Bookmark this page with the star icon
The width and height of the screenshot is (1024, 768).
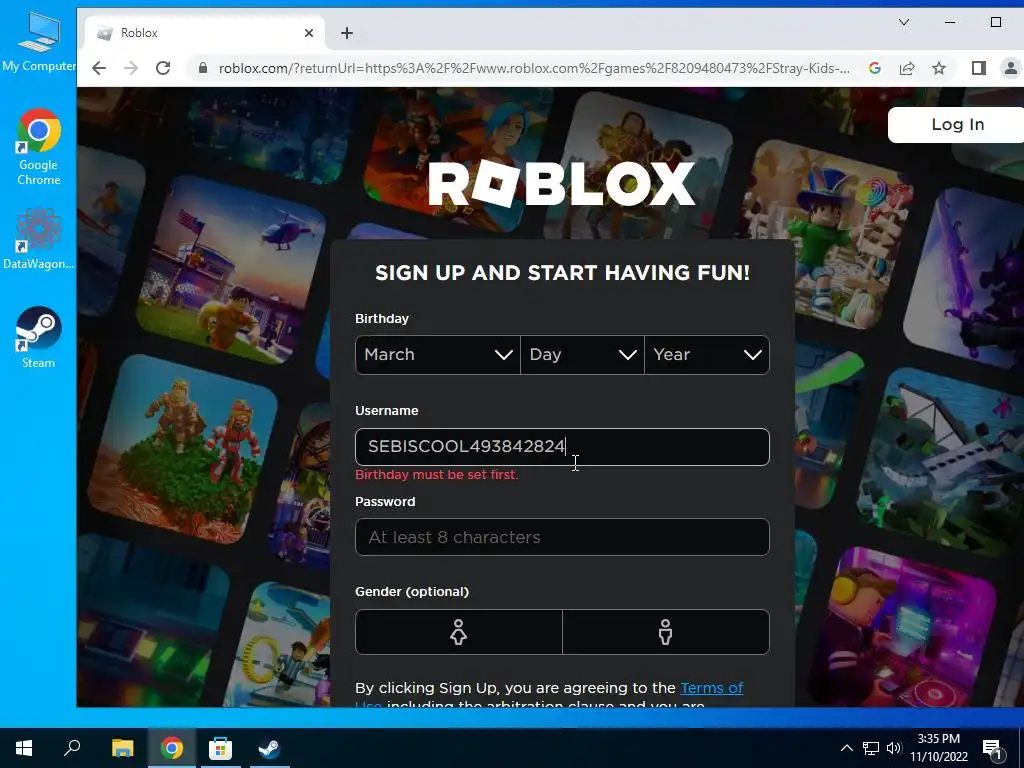point(939,68)
